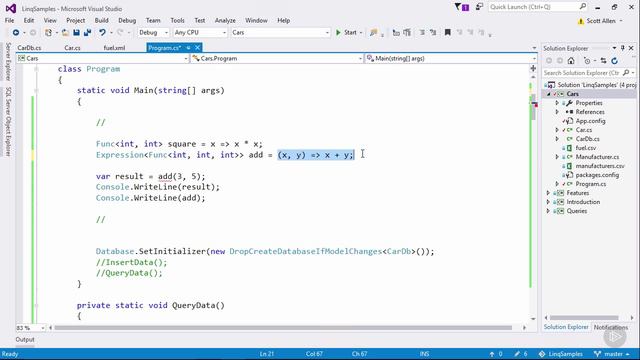This screenshot has height=360, width=640.
Task: Click the editor horizontal scrollbar
Action: tap(283, 328)
